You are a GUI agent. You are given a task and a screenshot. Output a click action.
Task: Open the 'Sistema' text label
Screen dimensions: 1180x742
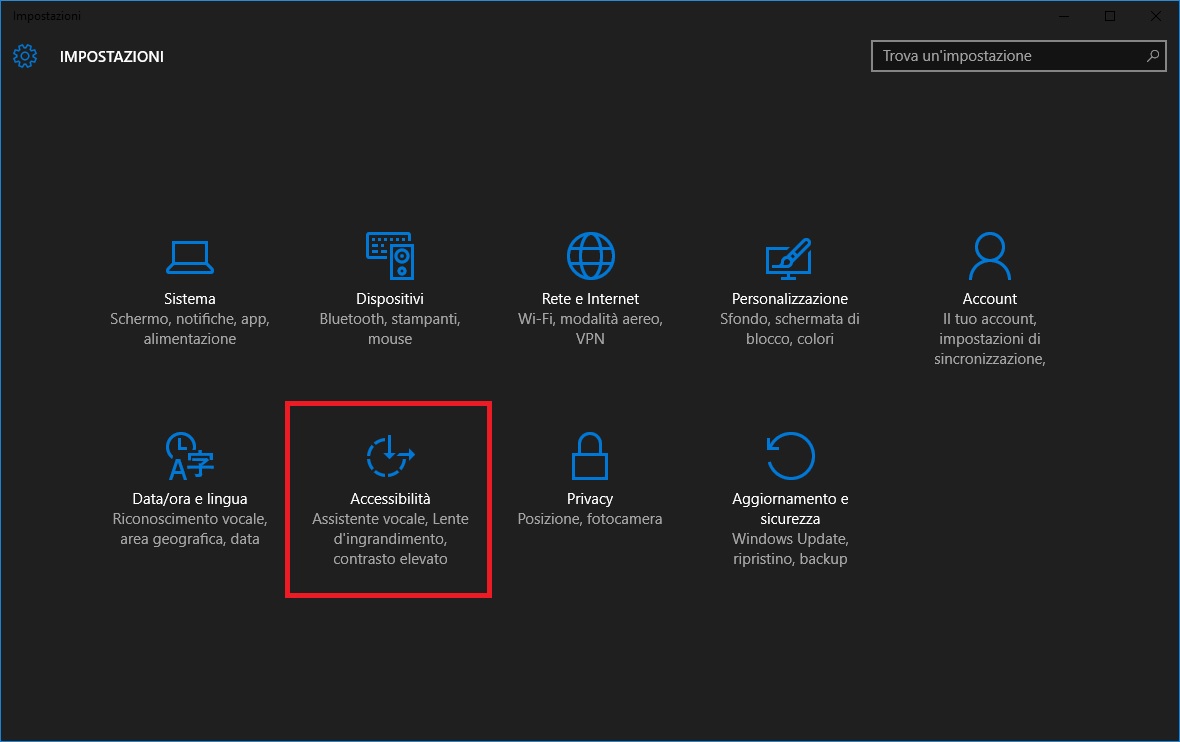(189, 299)
